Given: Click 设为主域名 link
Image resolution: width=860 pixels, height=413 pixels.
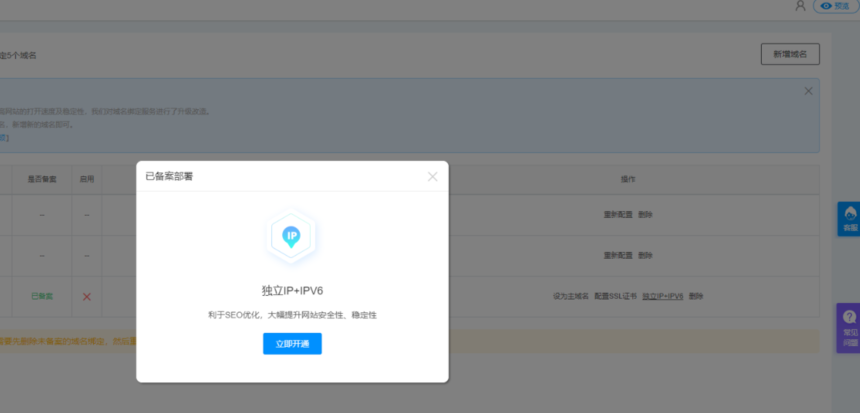Looking at the screenshot, I should tap(570, 296).
